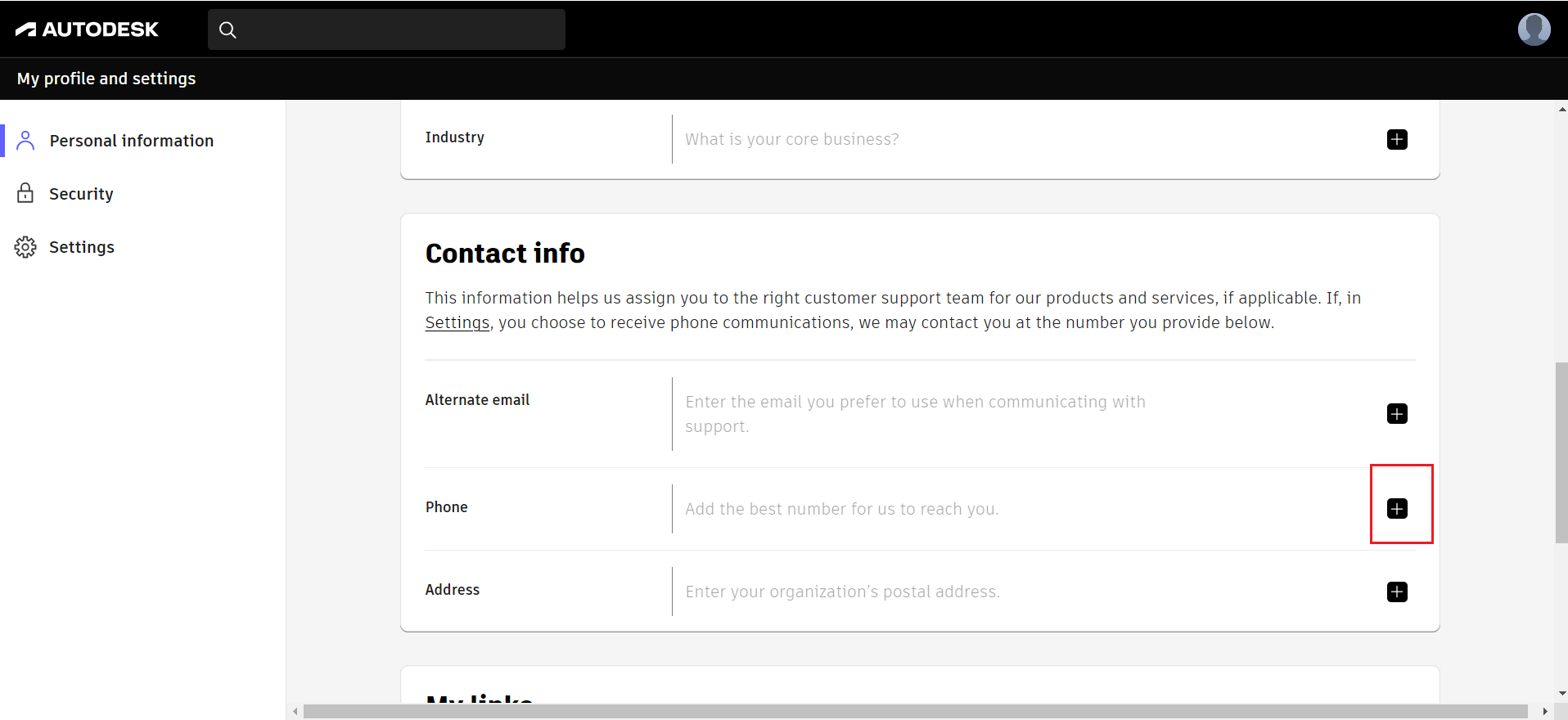Go to the Security section
The height and width of the screenshot is (720, 1568).
tap(81, 194)
